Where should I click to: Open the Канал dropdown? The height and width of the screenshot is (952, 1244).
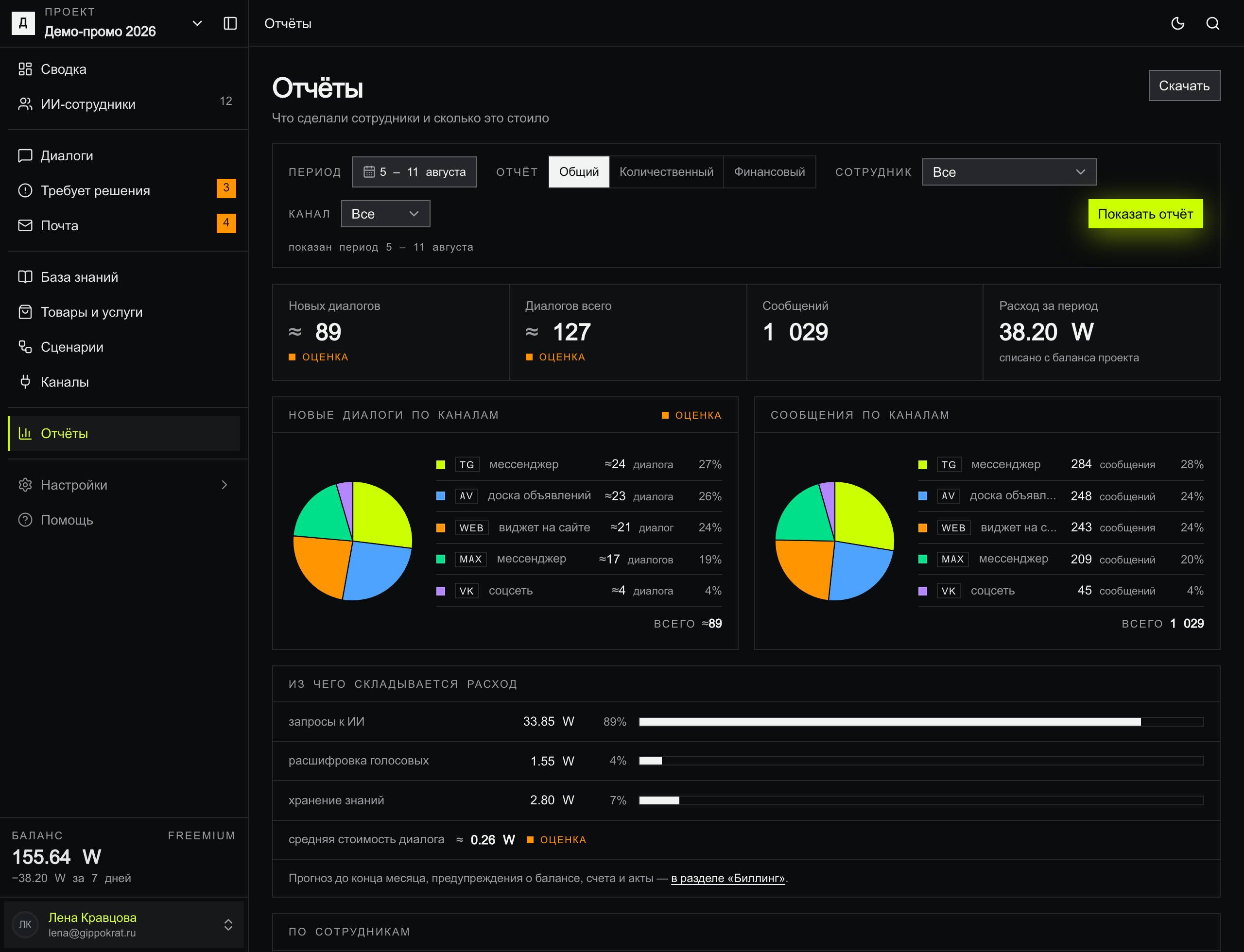385,214
